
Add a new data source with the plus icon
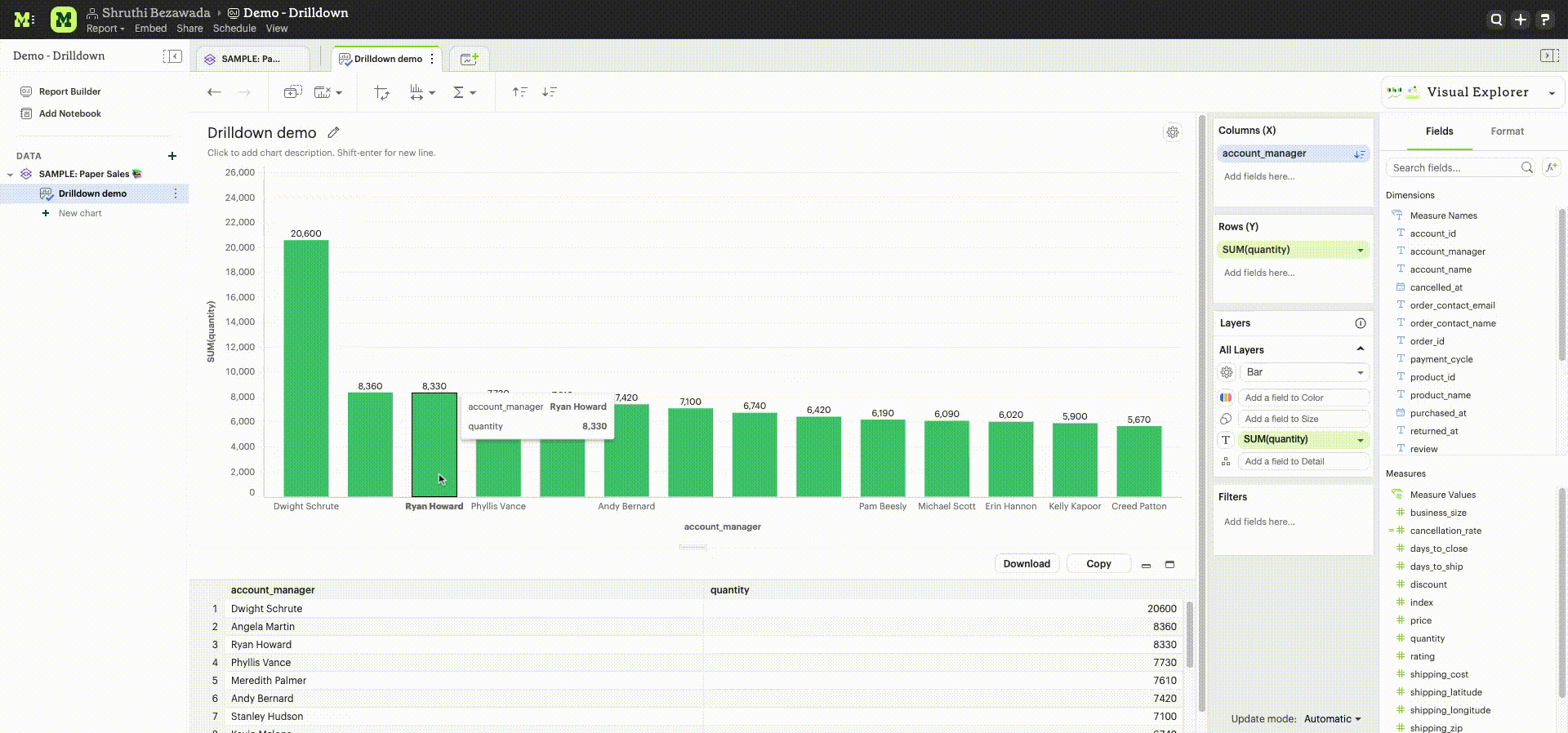pos(172,156)
